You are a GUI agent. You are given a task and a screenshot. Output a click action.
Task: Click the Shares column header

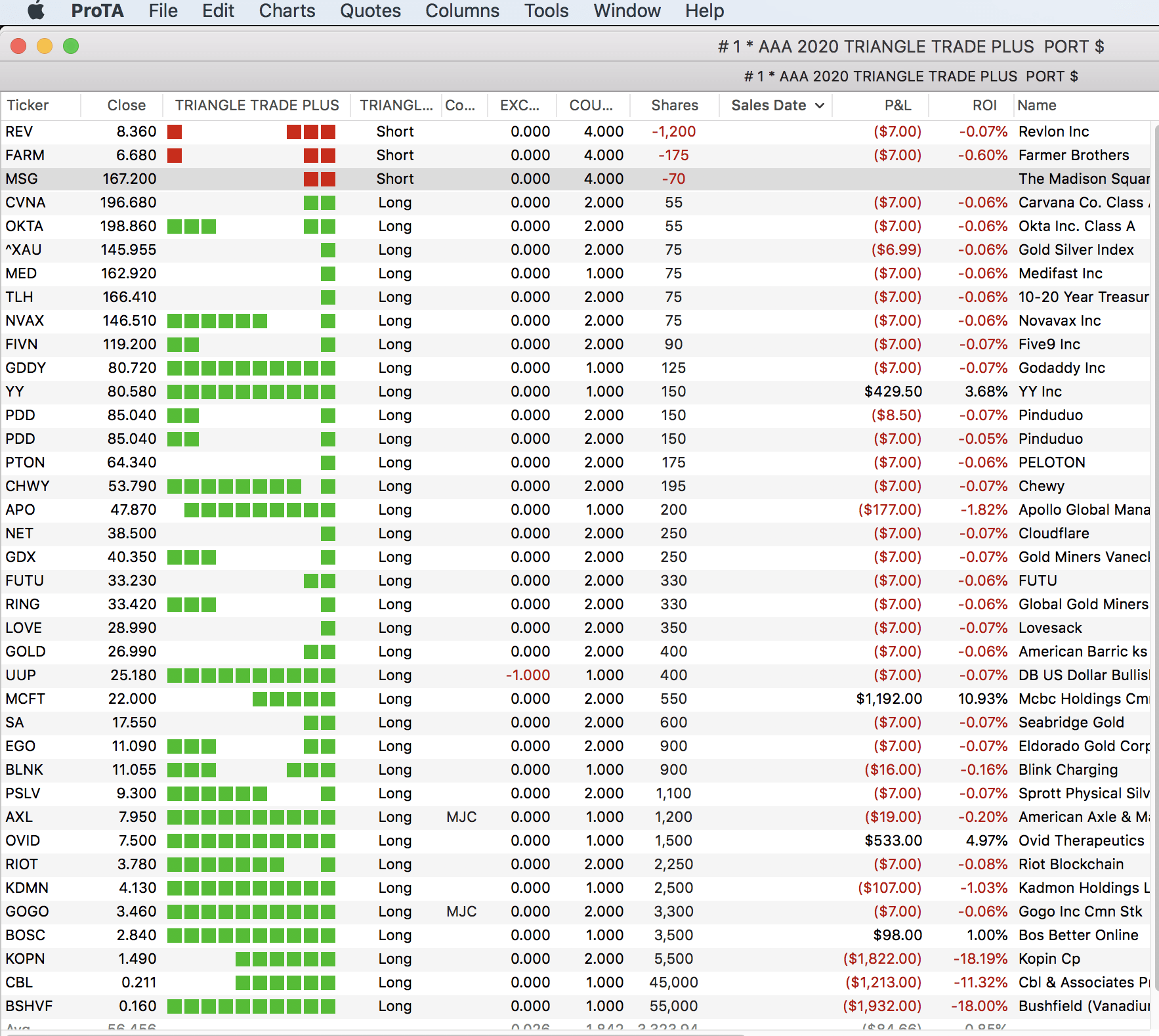674,105
